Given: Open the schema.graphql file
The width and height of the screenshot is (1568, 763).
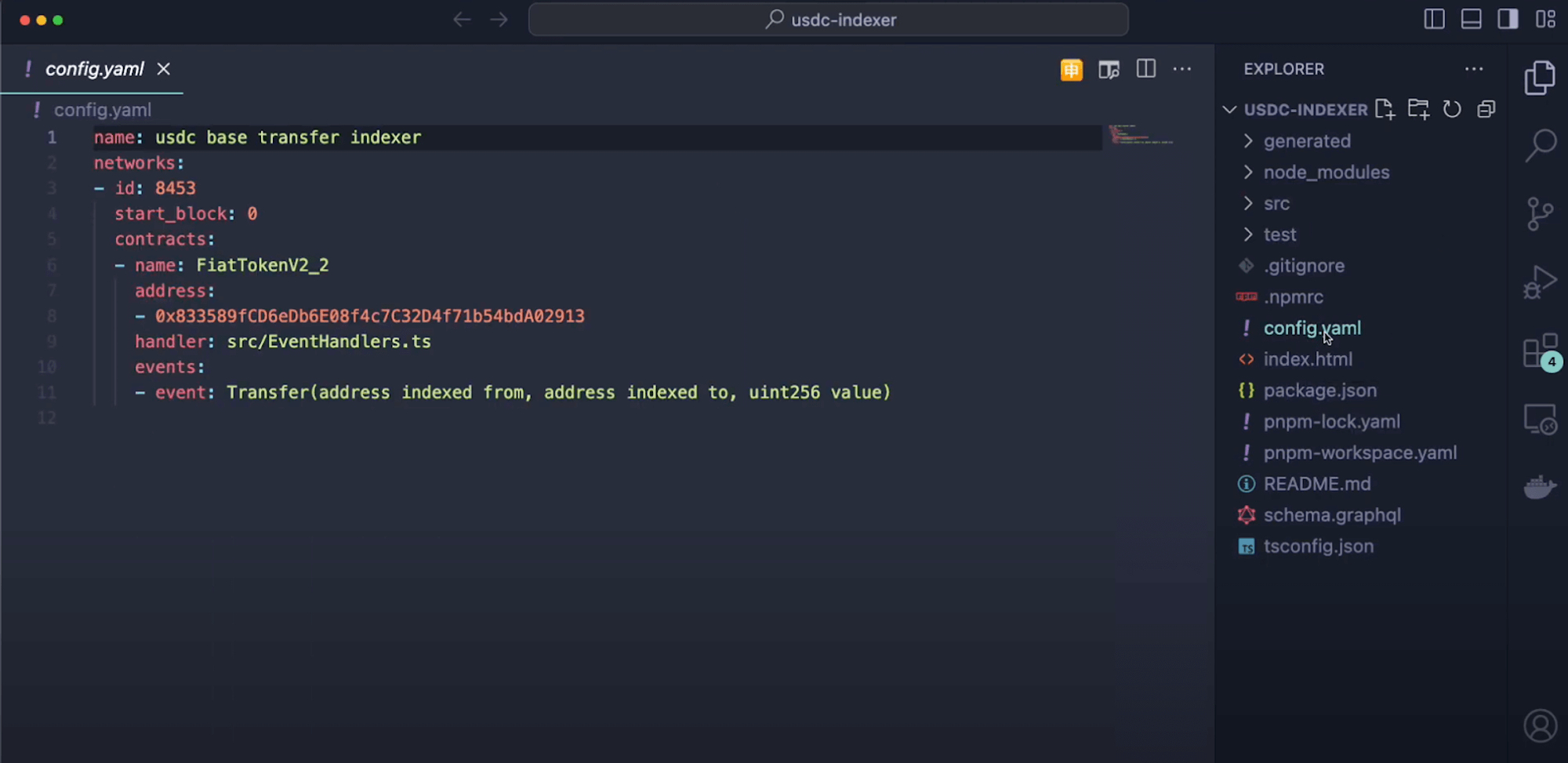Looking at the screenshot, I should [1331, 515].
